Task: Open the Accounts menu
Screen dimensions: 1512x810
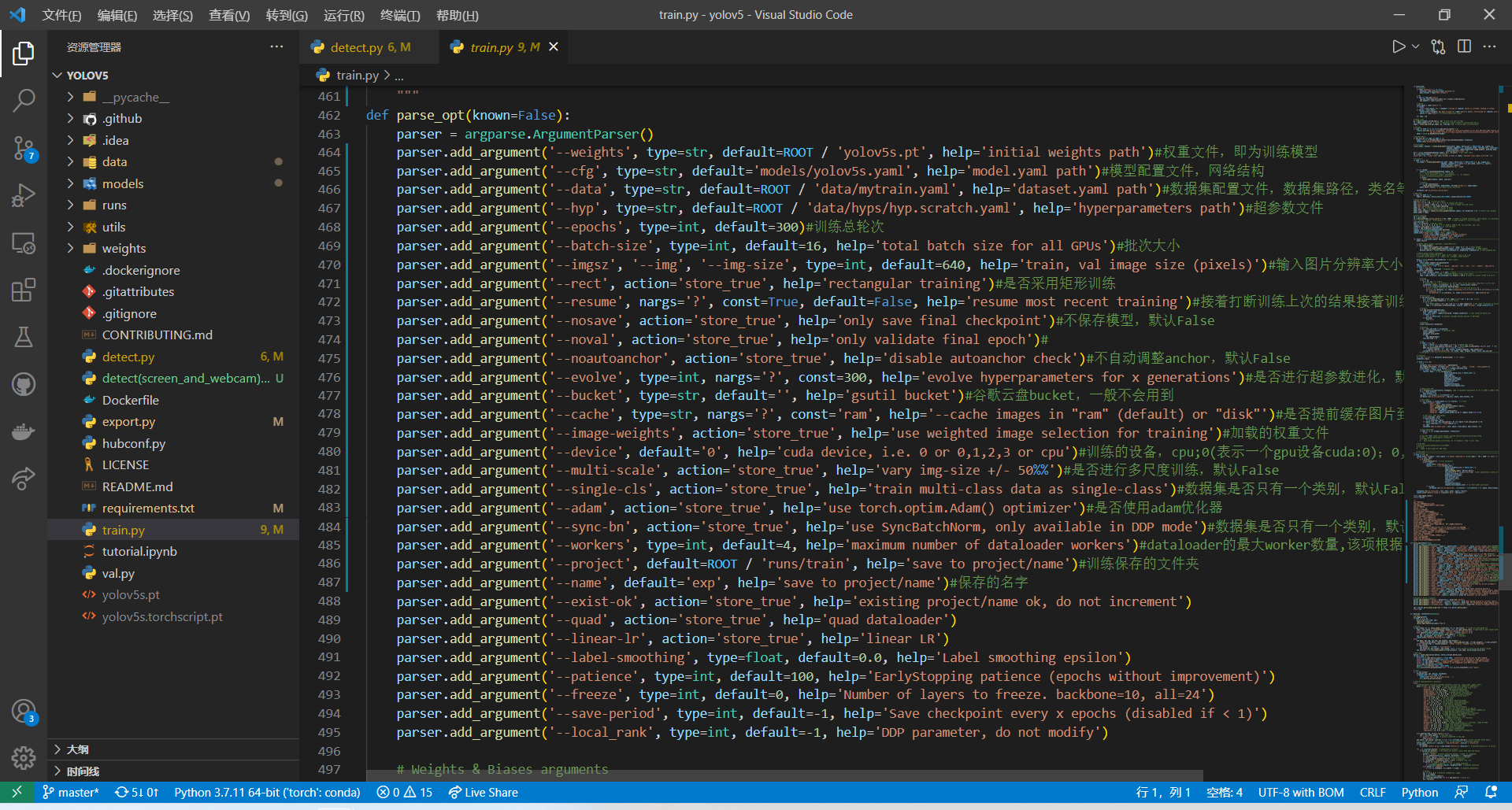Action: pyautogui.click(x=24, y=712)
